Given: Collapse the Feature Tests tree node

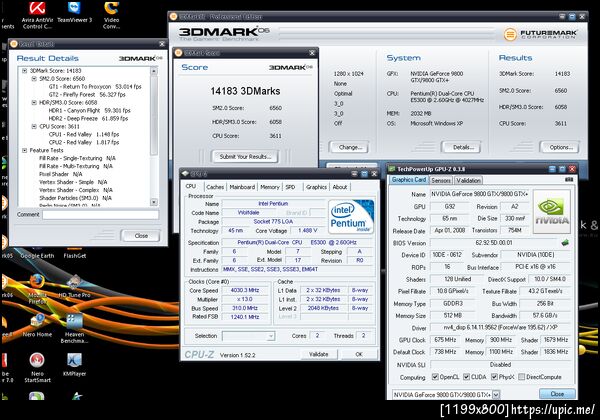Looking at the screenshot, I should click(x=24, y=150).
